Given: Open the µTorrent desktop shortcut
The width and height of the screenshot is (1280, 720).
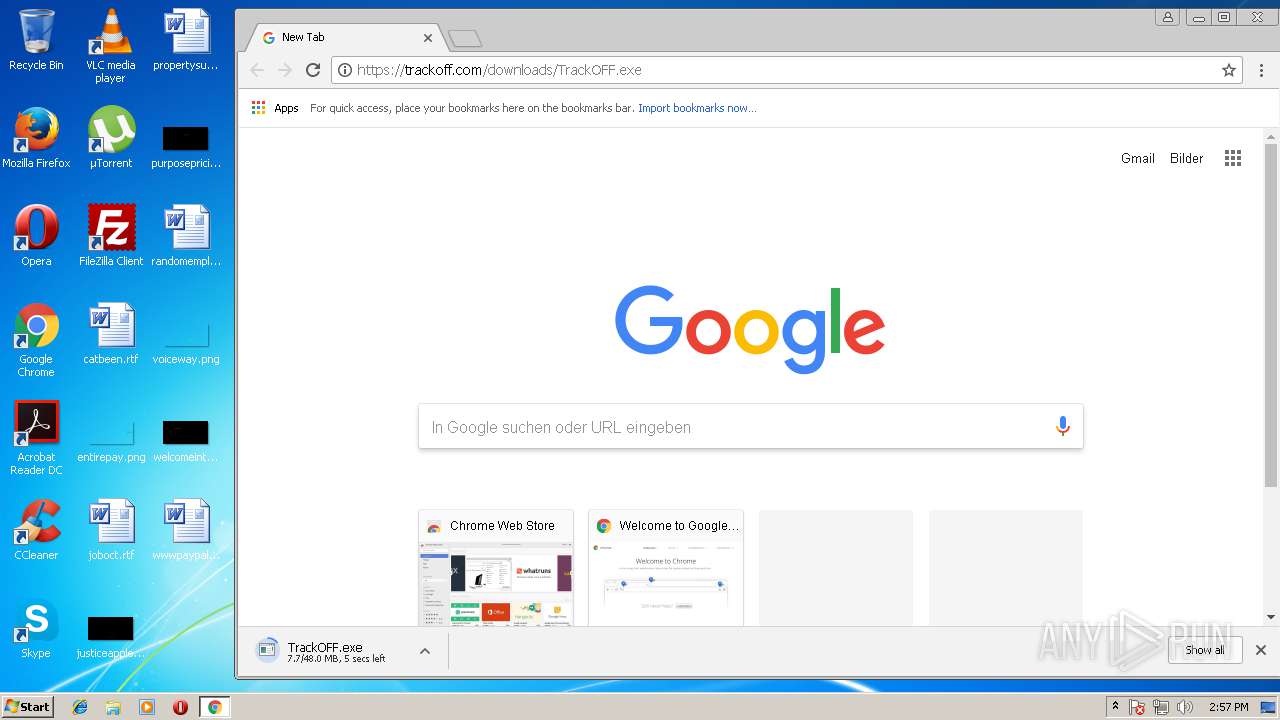Looking at the screenshot, I should coord(110,138).
